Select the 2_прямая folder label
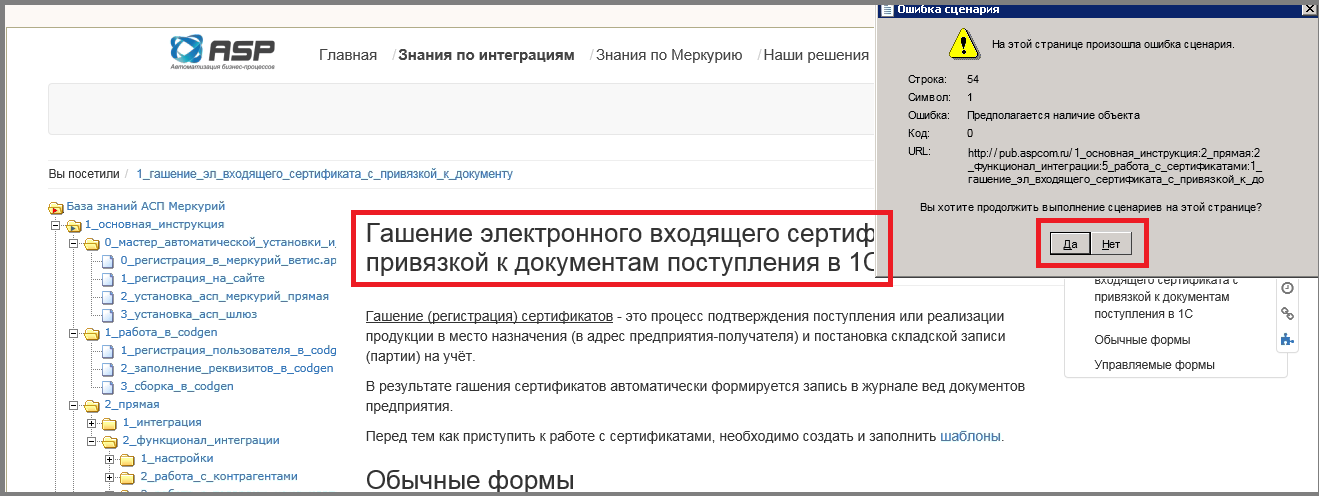 click(x=131, y=405)
